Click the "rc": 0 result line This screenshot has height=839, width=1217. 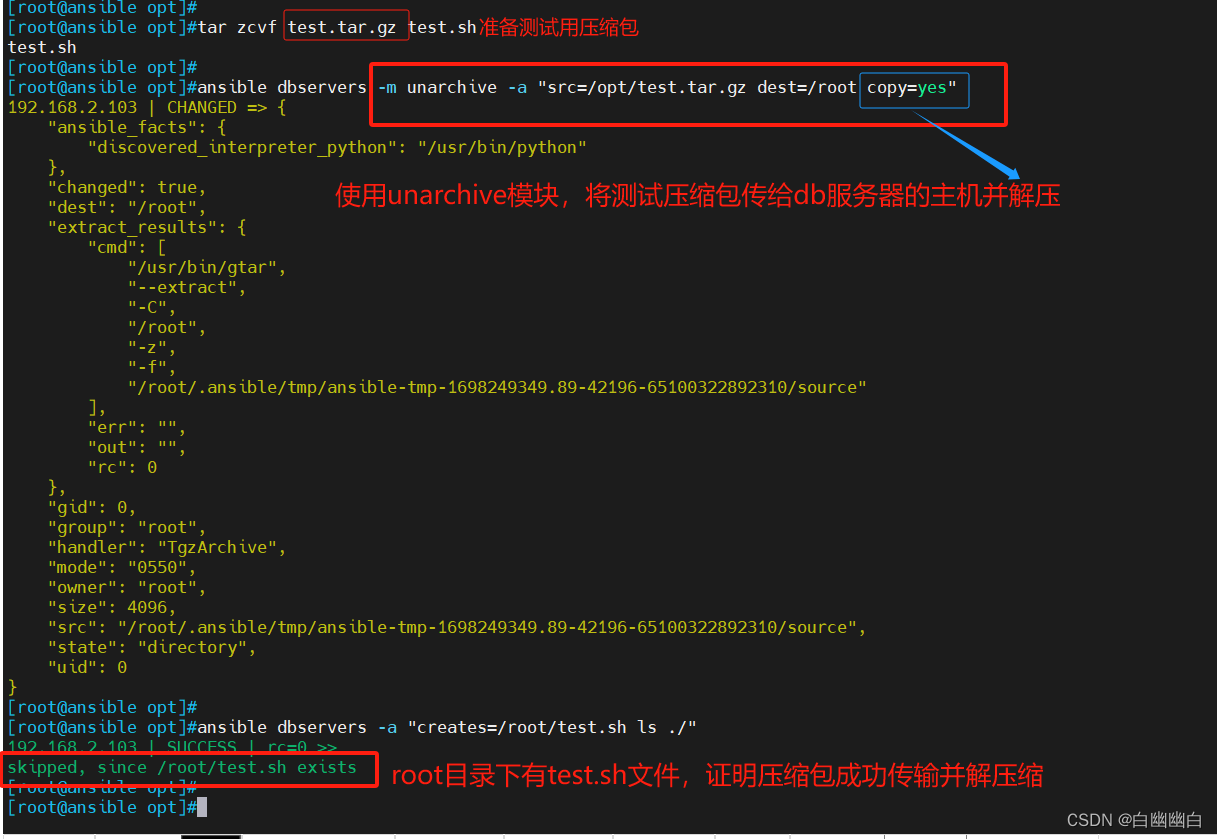click(x=122, y=467)
